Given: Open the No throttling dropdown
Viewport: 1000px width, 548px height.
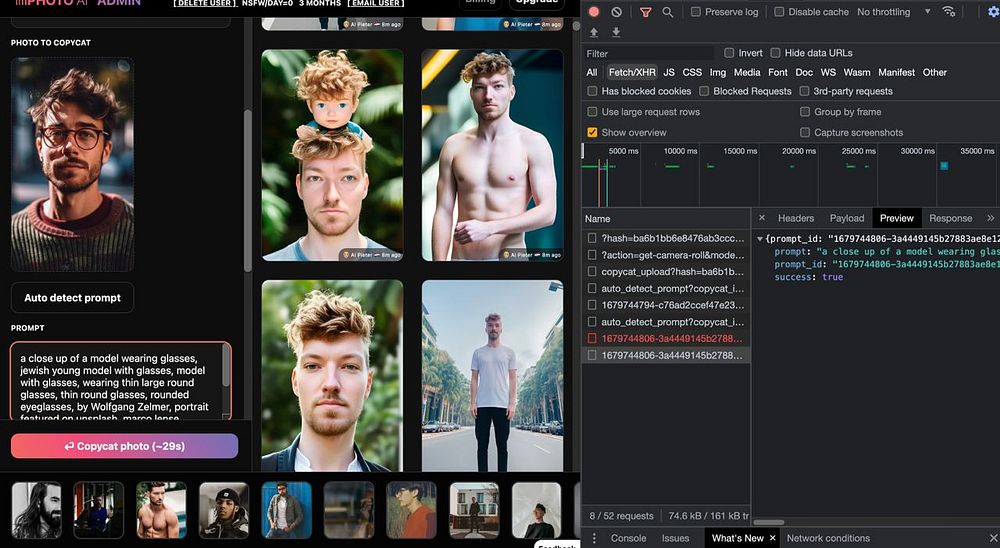Looking at the screenshot, I should [x=893, y=12].
